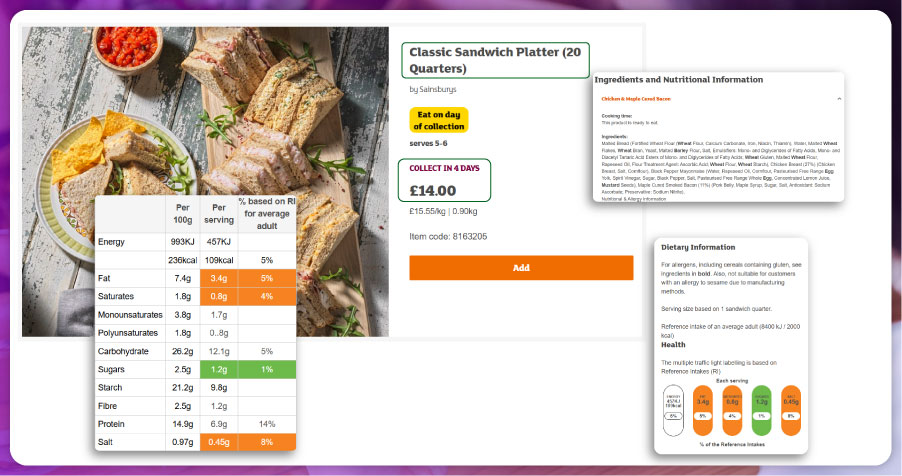
Task: Click the Chicken & Maple Cured Bacon heading
Action: tap(635, 100)
